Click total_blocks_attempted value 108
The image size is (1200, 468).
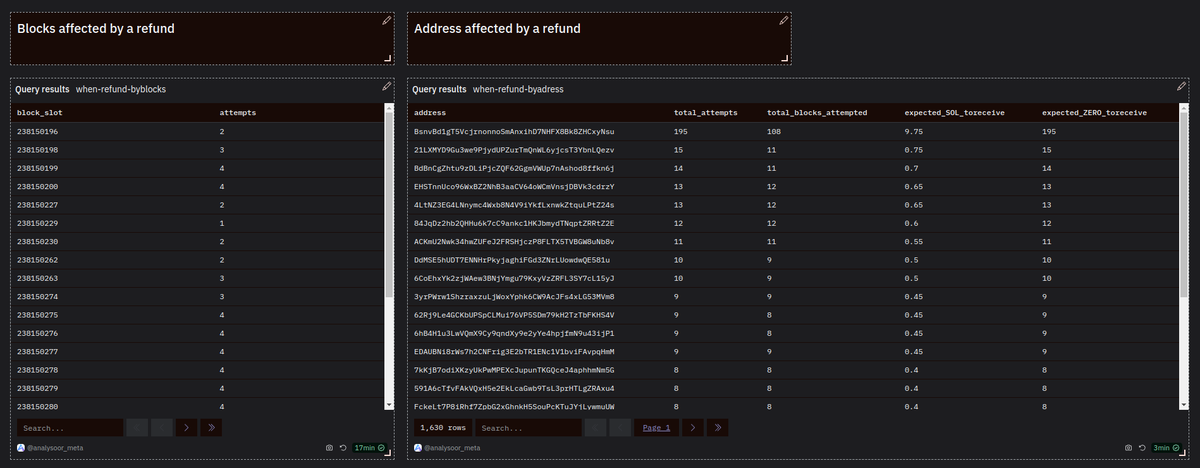[775, 132]
